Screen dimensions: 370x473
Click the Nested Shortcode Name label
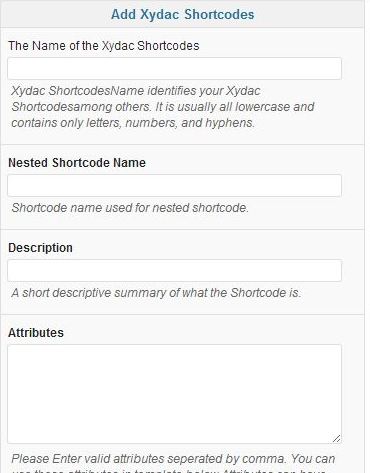(77, 163)
